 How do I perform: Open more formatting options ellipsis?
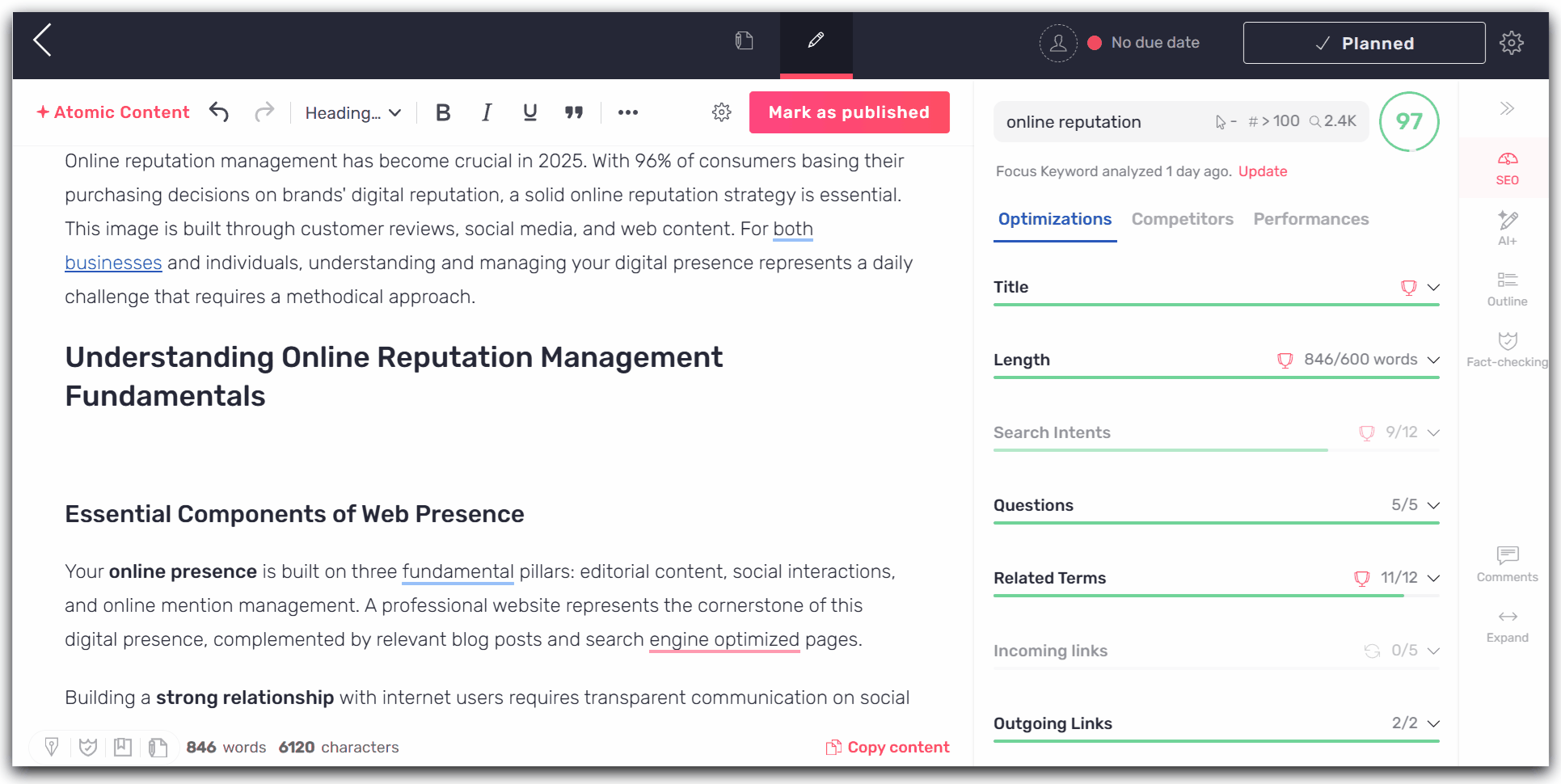point(628,112)
